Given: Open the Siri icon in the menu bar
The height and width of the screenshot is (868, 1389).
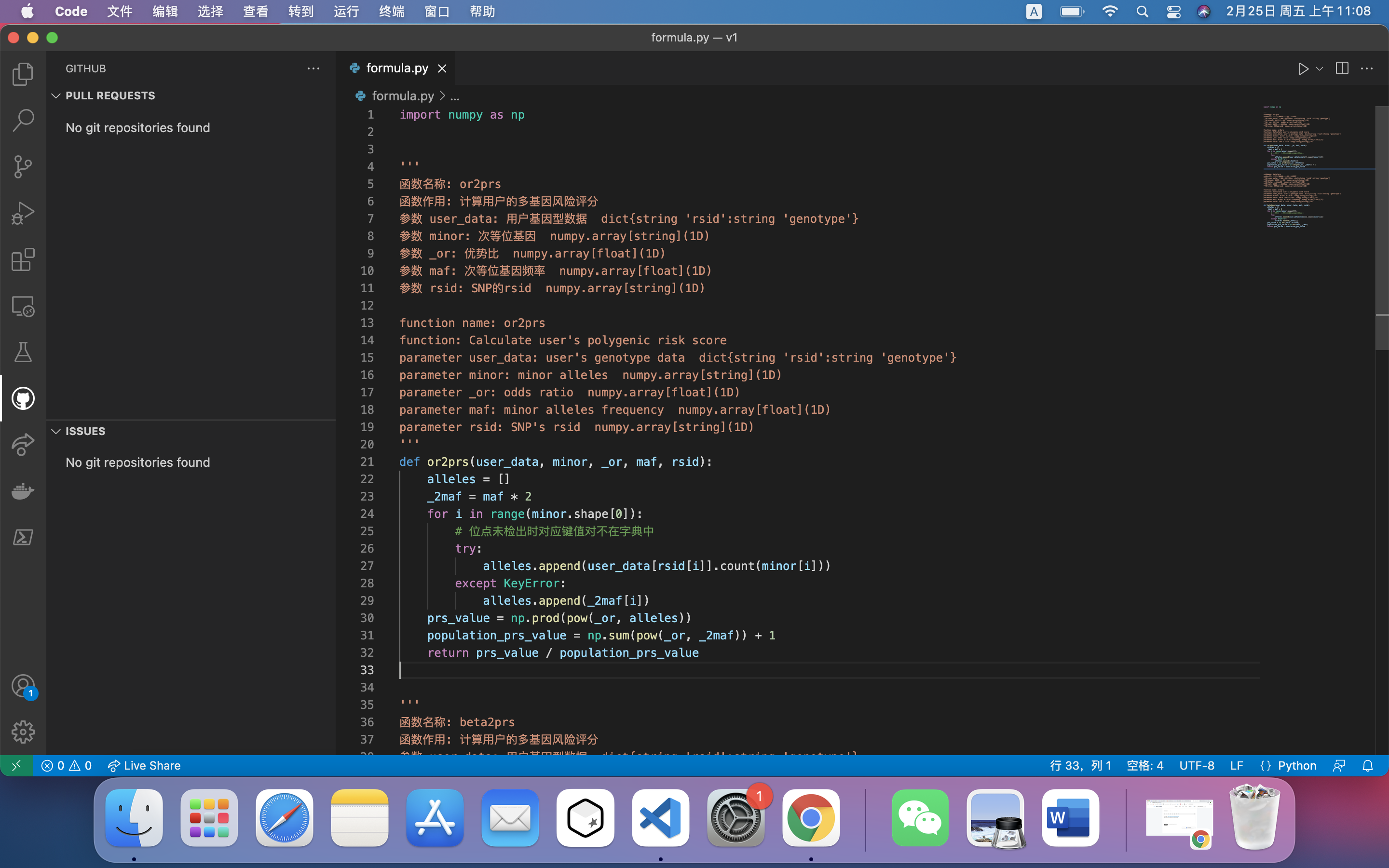Looking at the screenshot, I should click(1204, 12).
